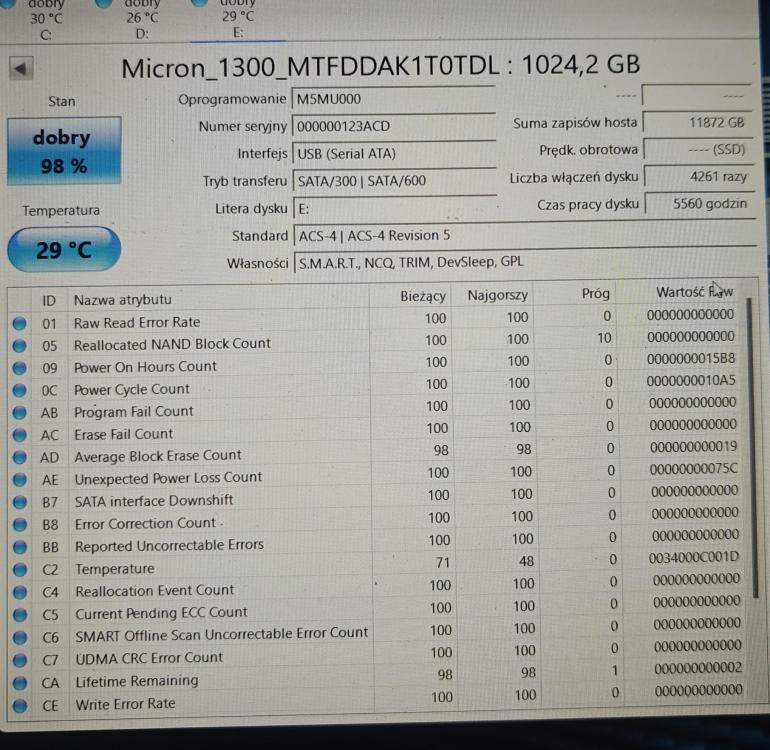This screenshot has width=770, height=750.
Task: Sort by Bieżący column header
Action: coord(422,296)
